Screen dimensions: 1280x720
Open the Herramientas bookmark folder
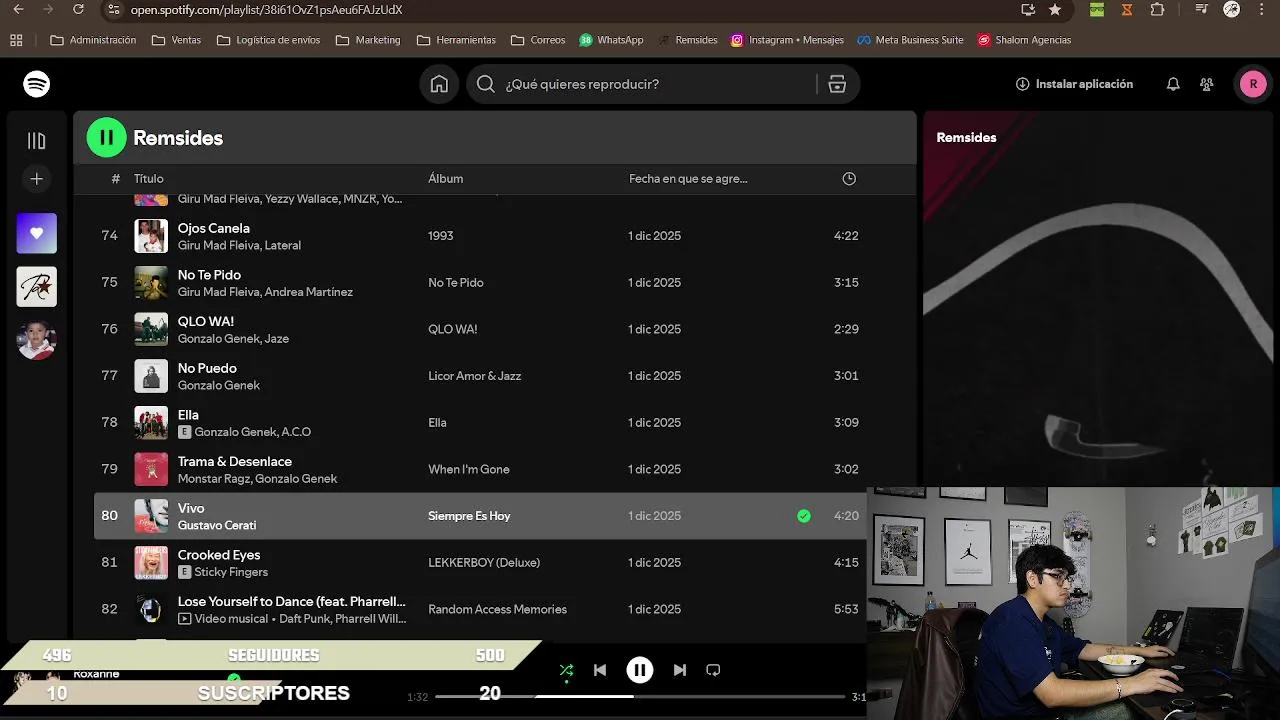456,40
